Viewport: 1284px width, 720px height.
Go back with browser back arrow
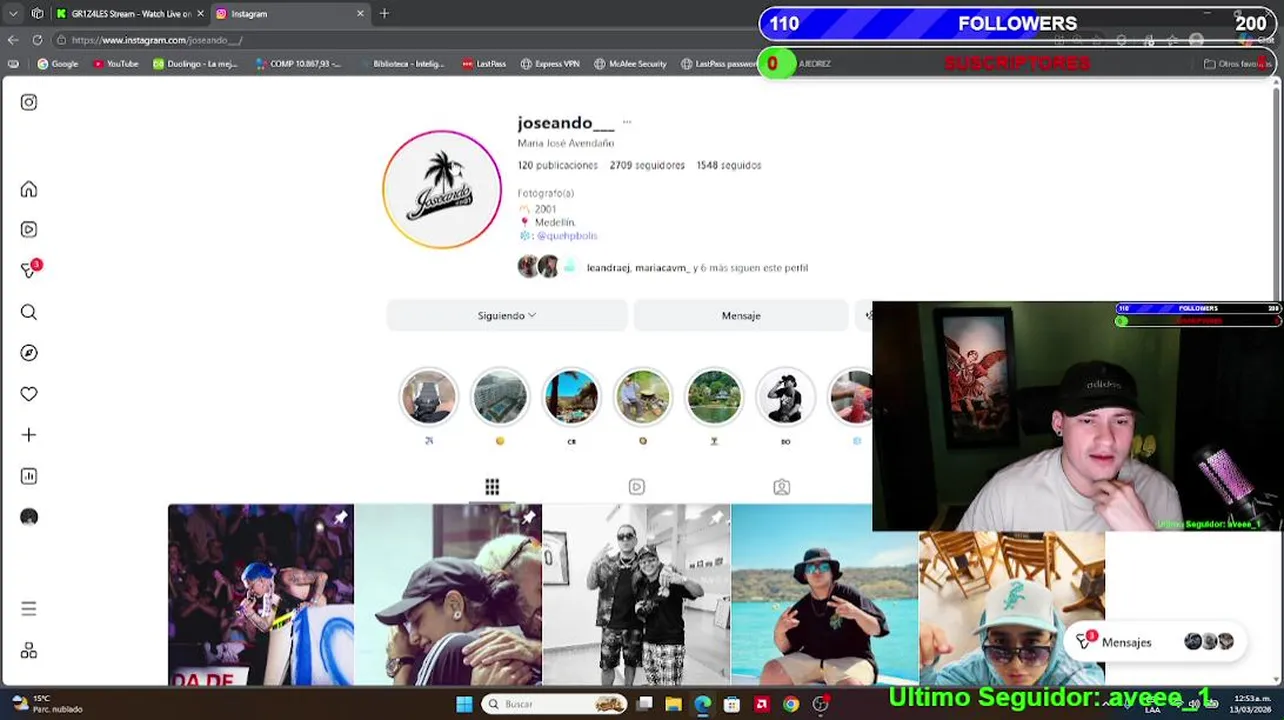13,40
